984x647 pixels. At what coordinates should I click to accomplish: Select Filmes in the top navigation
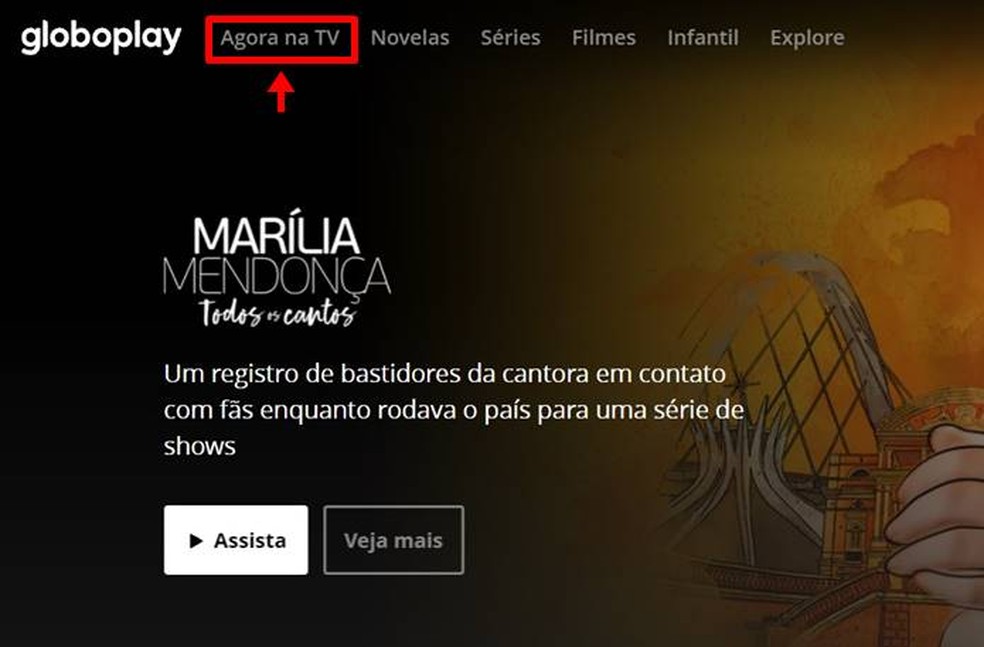click(604, 38)
